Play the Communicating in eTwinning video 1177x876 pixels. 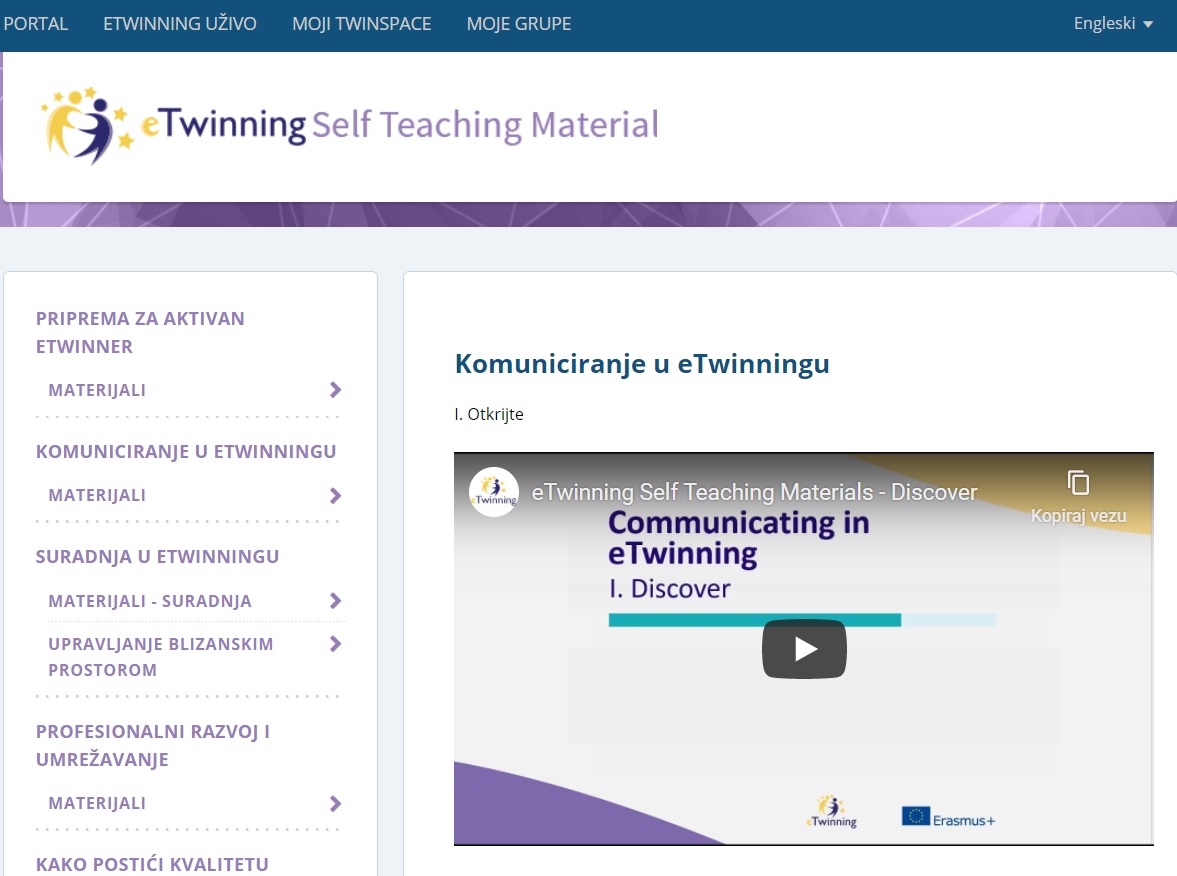coord(804,649)
